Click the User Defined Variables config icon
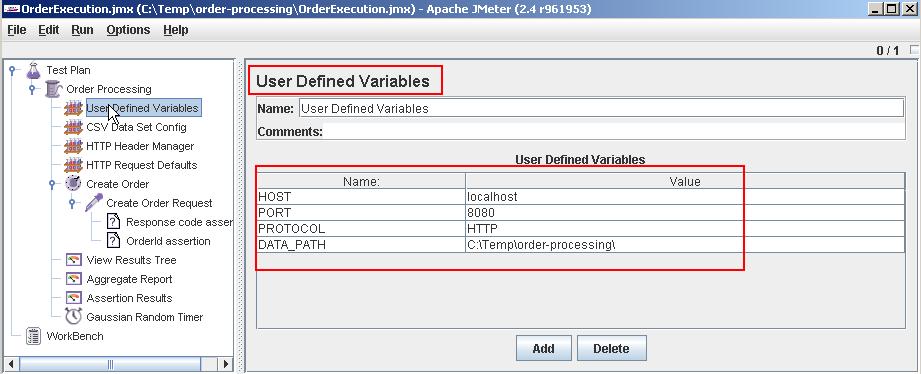The width and height of the screenshot is (921, 374). (73, 108)
